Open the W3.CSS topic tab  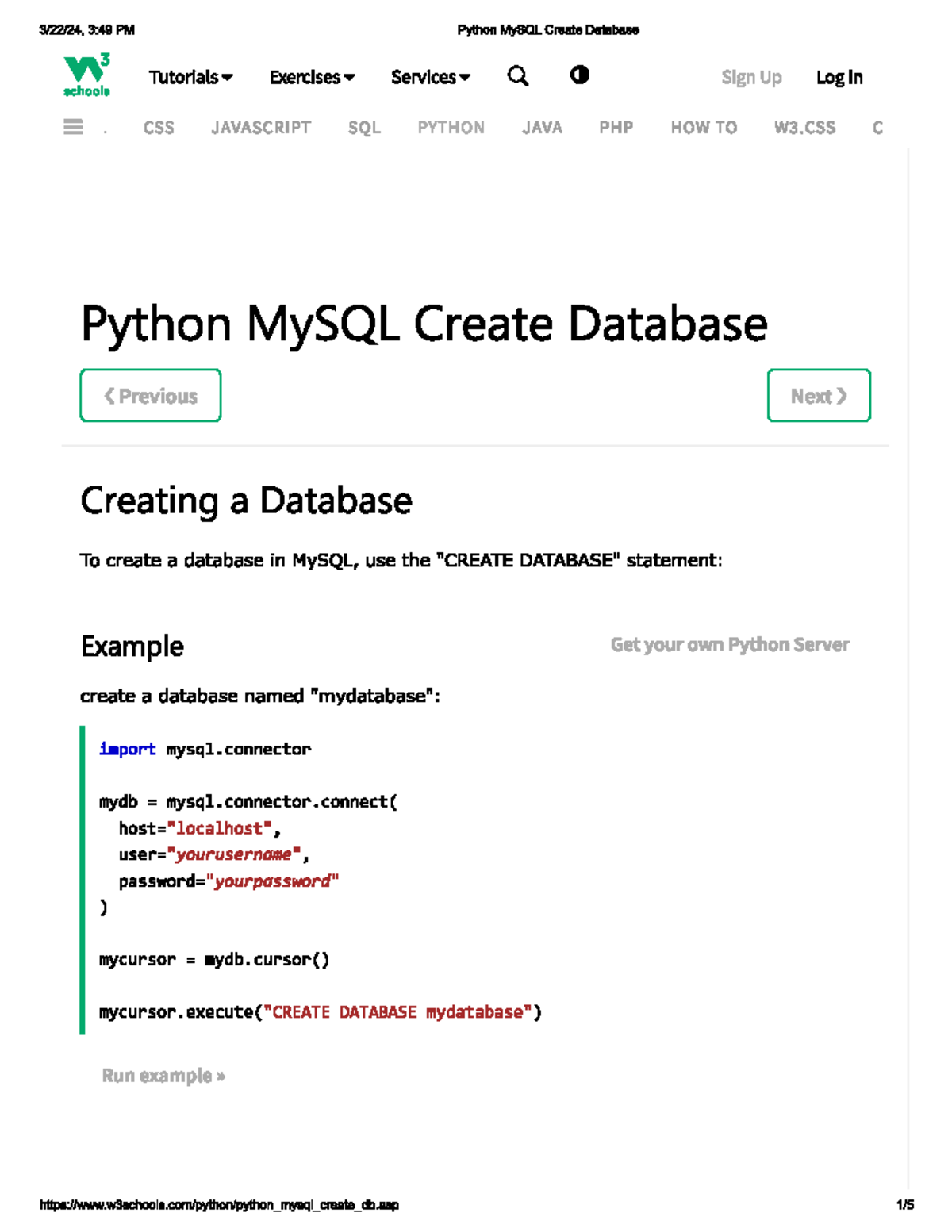coord(804,128)
